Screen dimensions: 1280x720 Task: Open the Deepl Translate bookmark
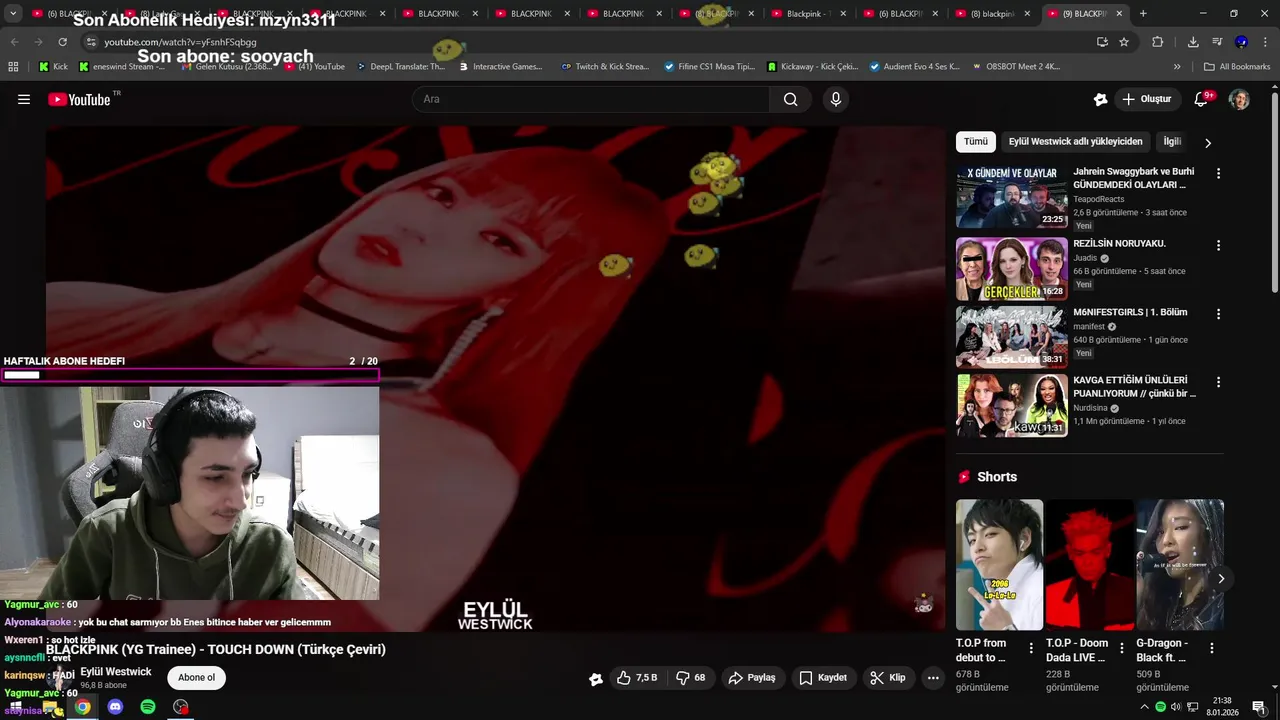(x=400, y=67)
